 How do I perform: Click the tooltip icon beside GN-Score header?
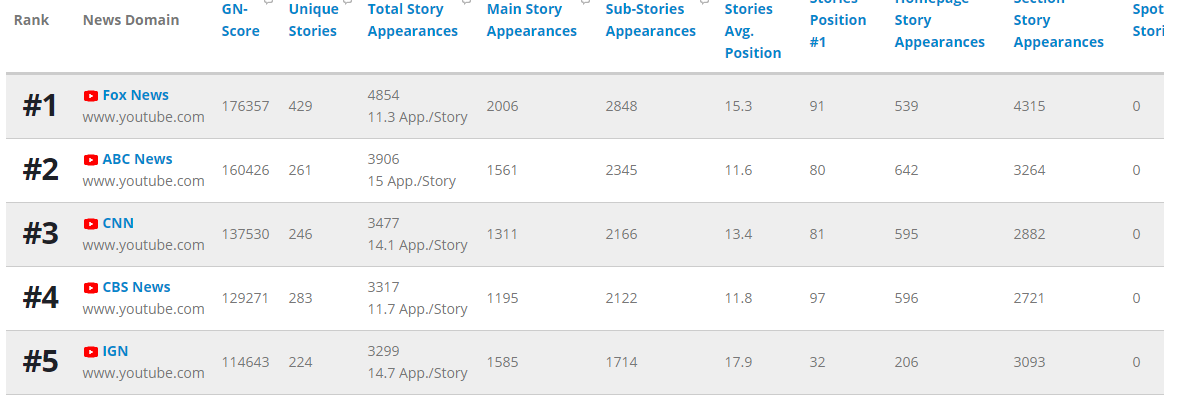click(x=268, y=2)
